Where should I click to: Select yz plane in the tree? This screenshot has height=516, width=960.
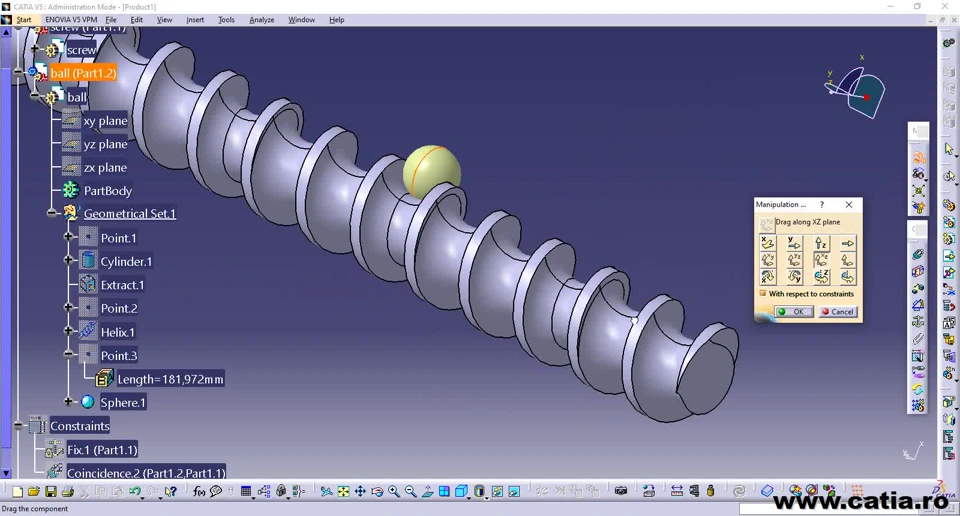105,144
